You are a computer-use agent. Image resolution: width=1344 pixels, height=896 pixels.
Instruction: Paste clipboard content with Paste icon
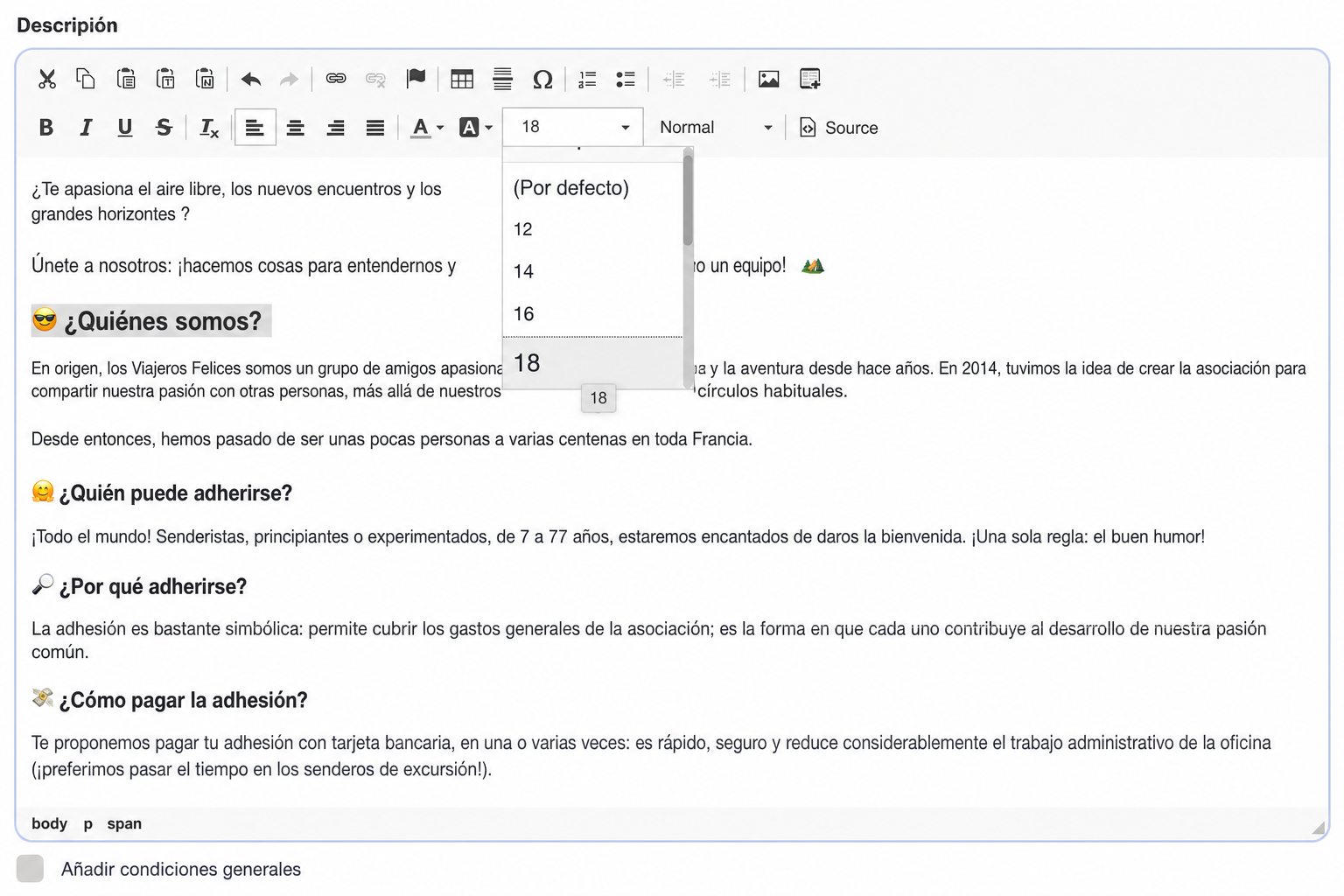(126, 80)
